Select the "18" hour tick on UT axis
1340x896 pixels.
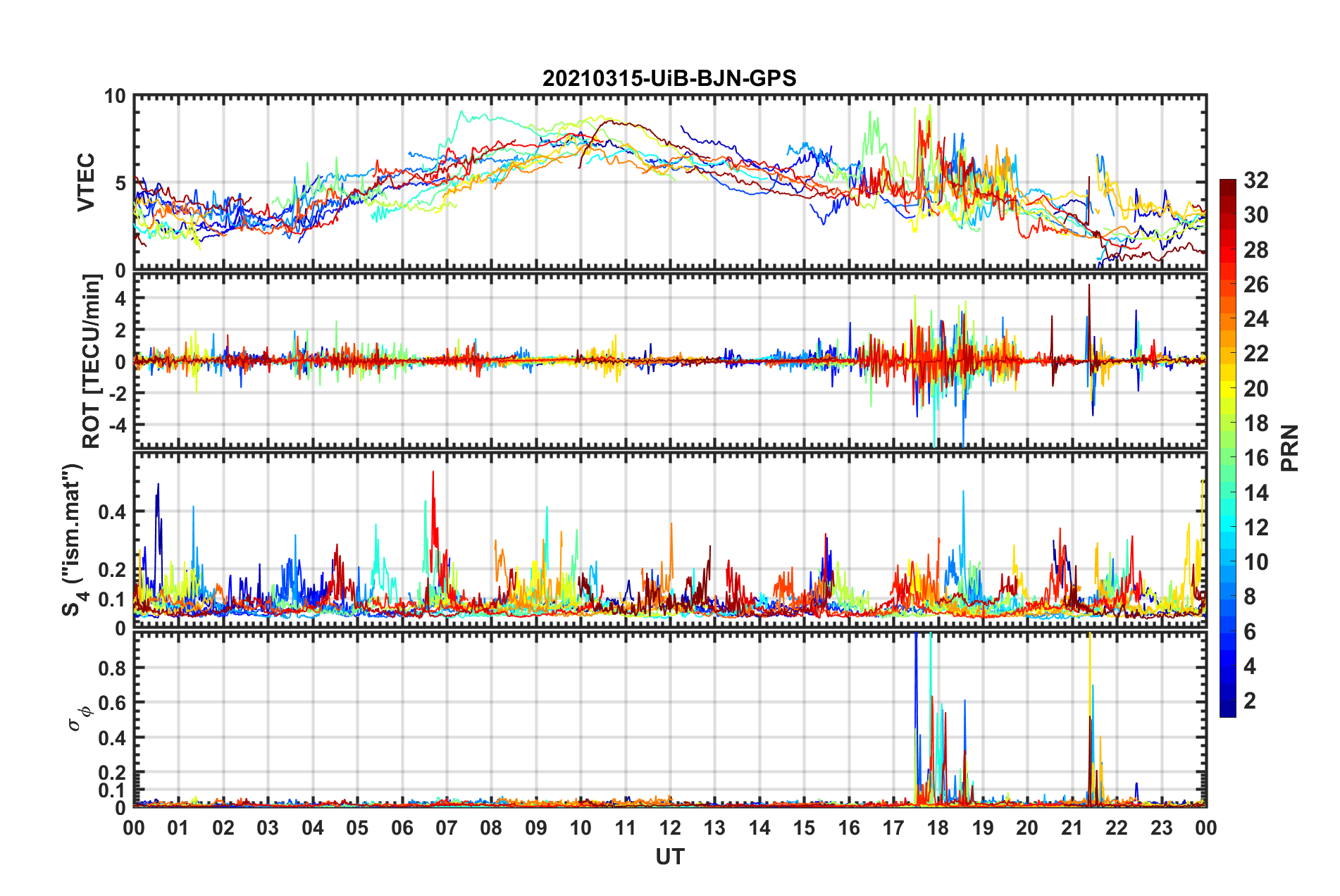coord(938,828)
